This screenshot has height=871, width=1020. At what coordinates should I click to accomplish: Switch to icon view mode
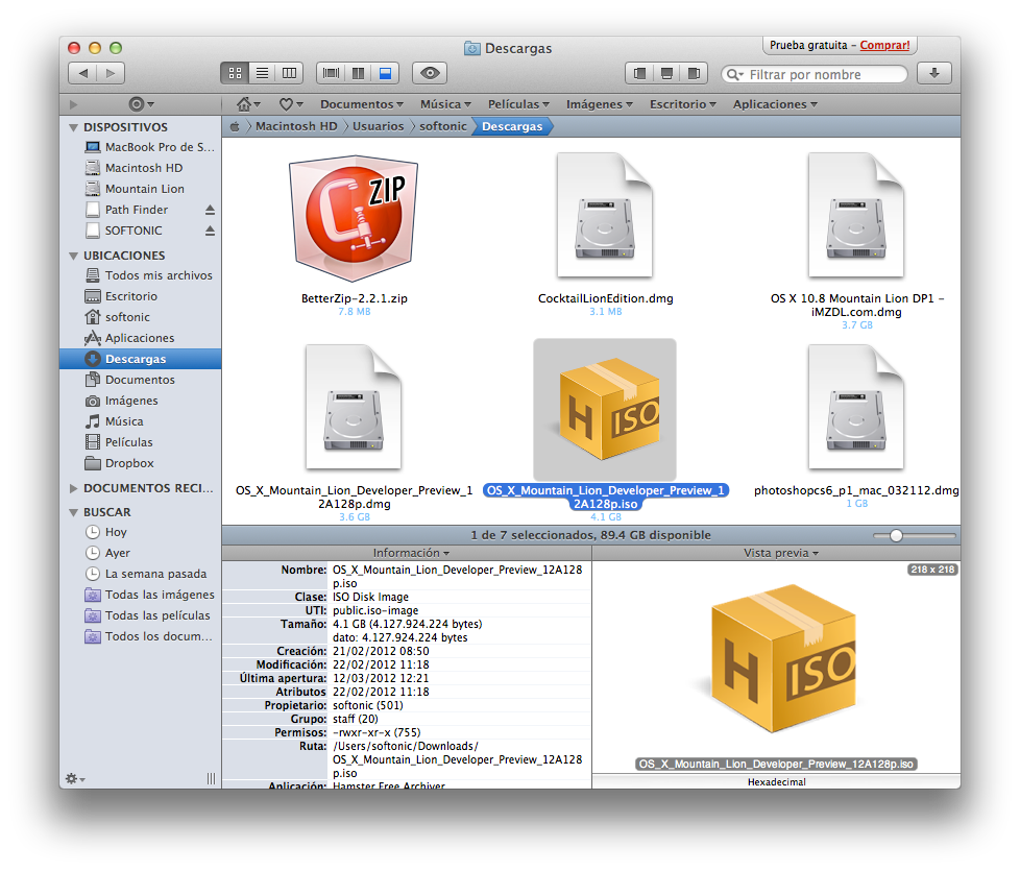(235, 73)
